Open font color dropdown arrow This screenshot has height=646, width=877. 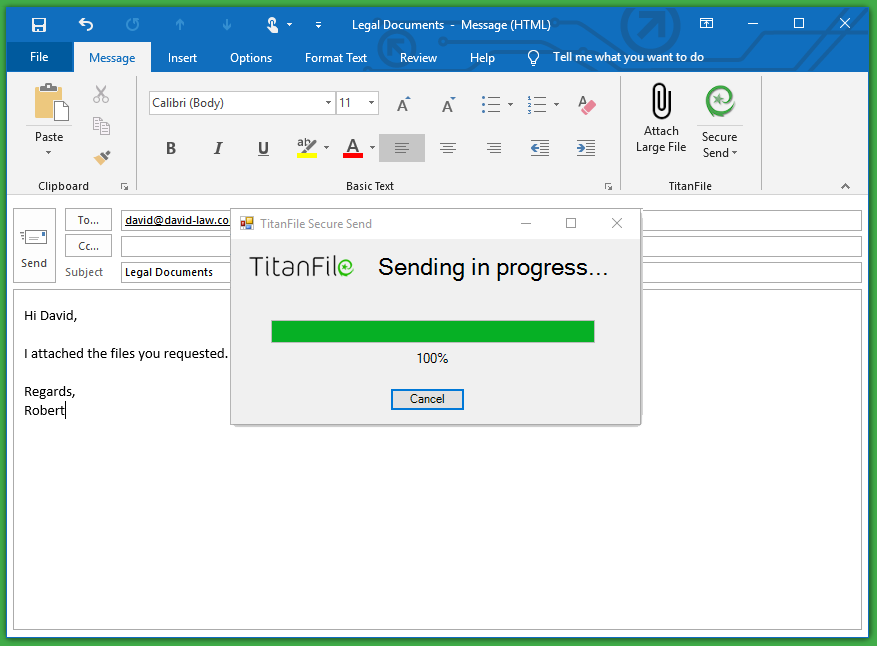point(373,148)
